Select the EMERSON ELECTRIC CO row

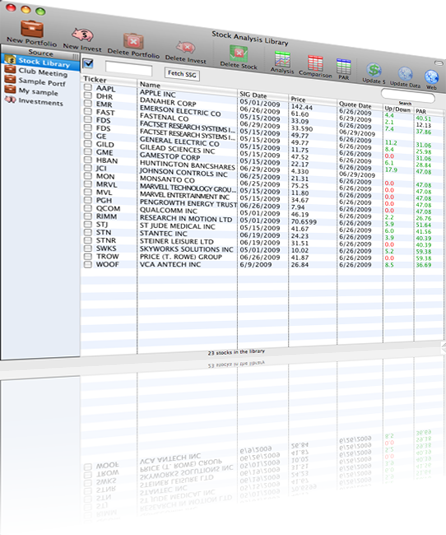pos(180,111)
